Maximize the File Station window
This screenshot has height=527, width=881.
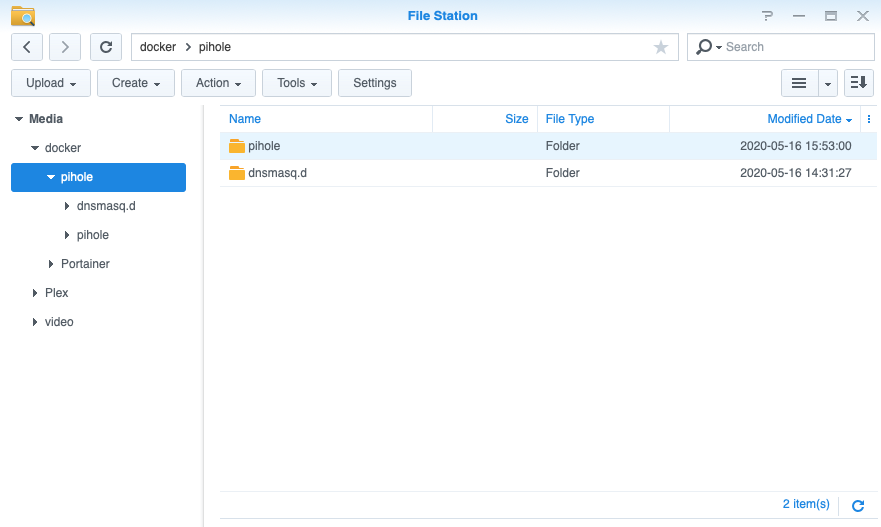click(x=831, y=16)
